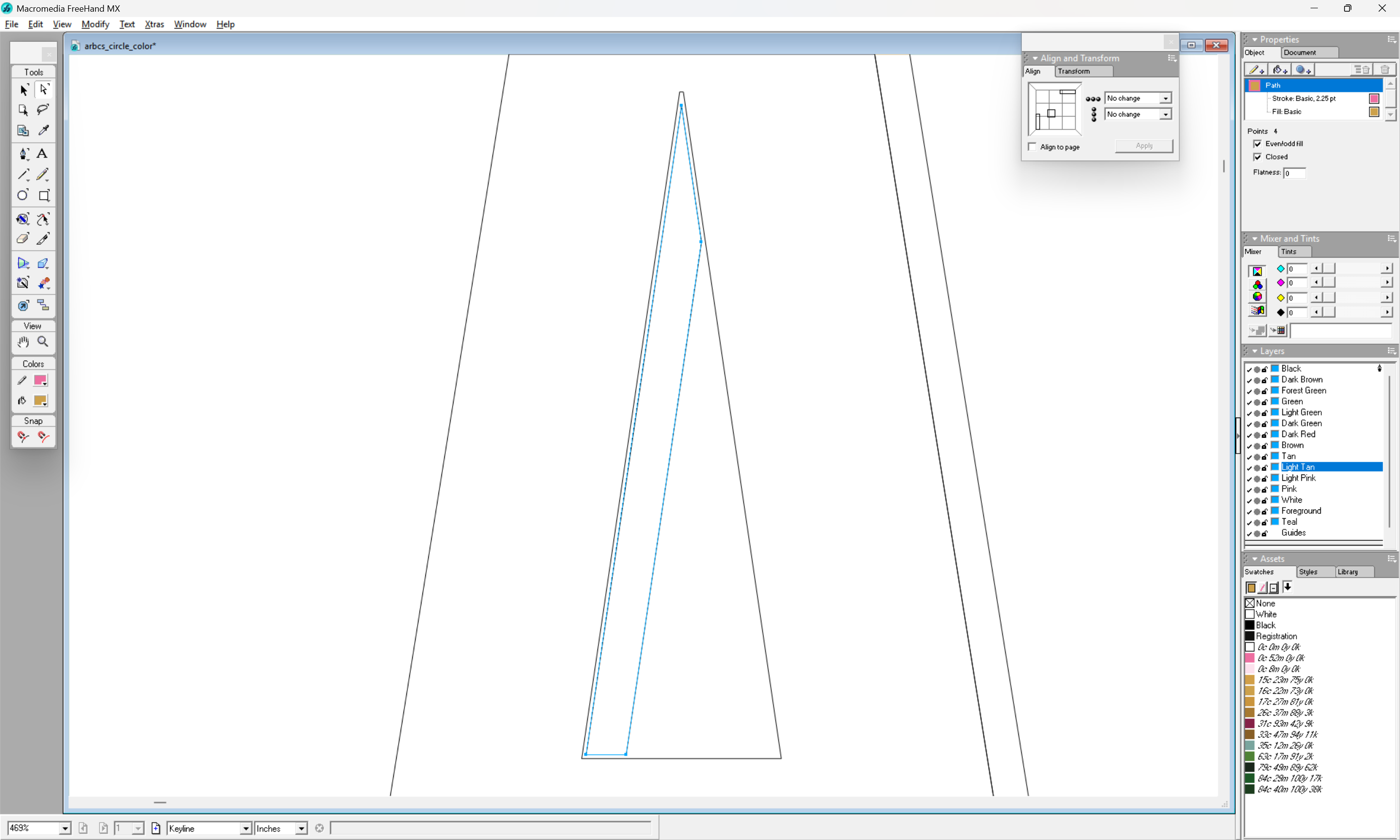1400x840 pixels.
Task: Select the Text tool
Action: tap(42, 154)
